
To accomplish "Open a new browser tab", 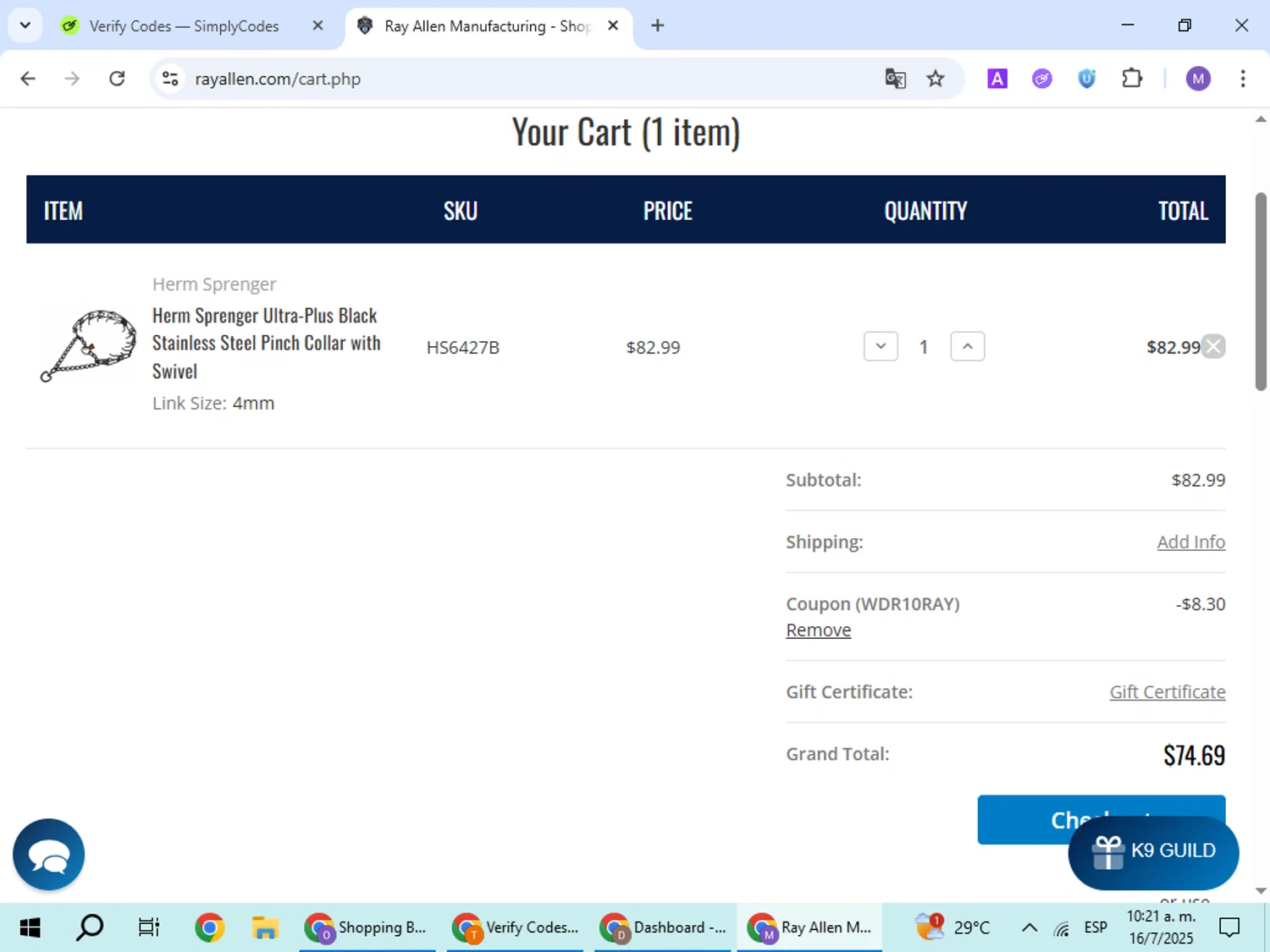I will (x=657, y=25).
